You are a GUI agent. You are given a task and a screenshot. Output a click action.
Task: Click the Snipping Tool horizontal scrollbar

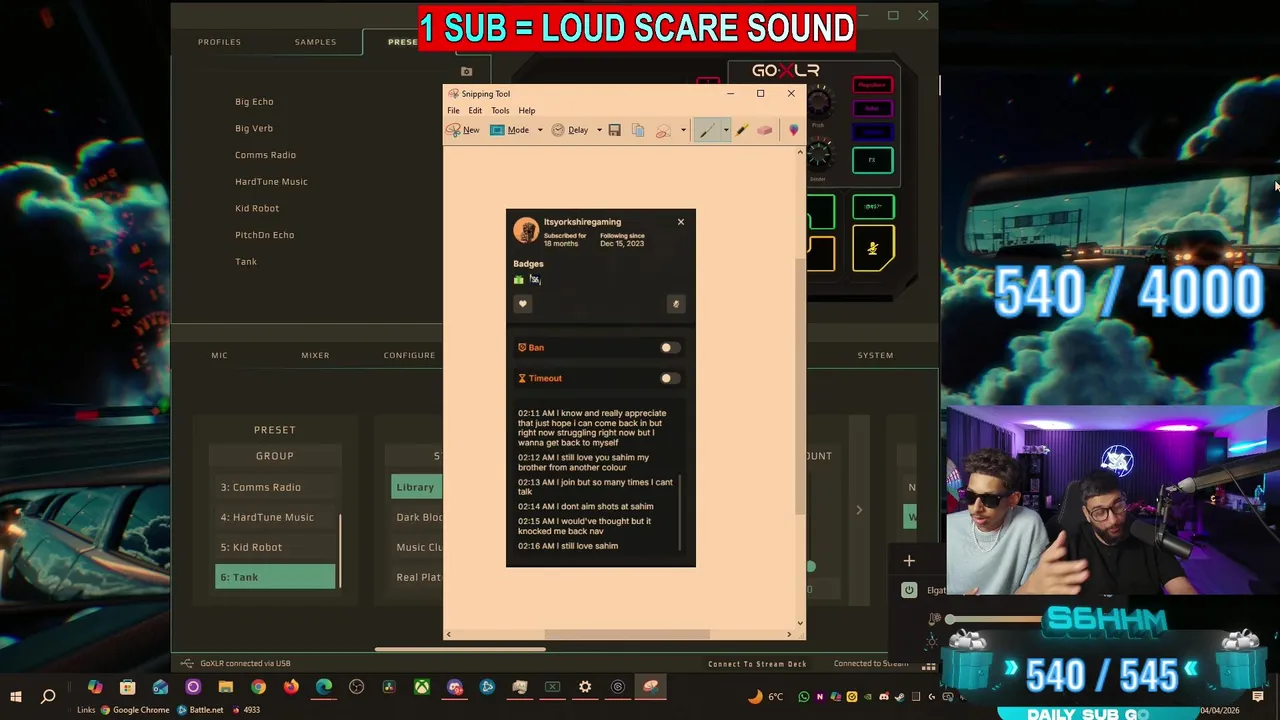click(627, 634)
